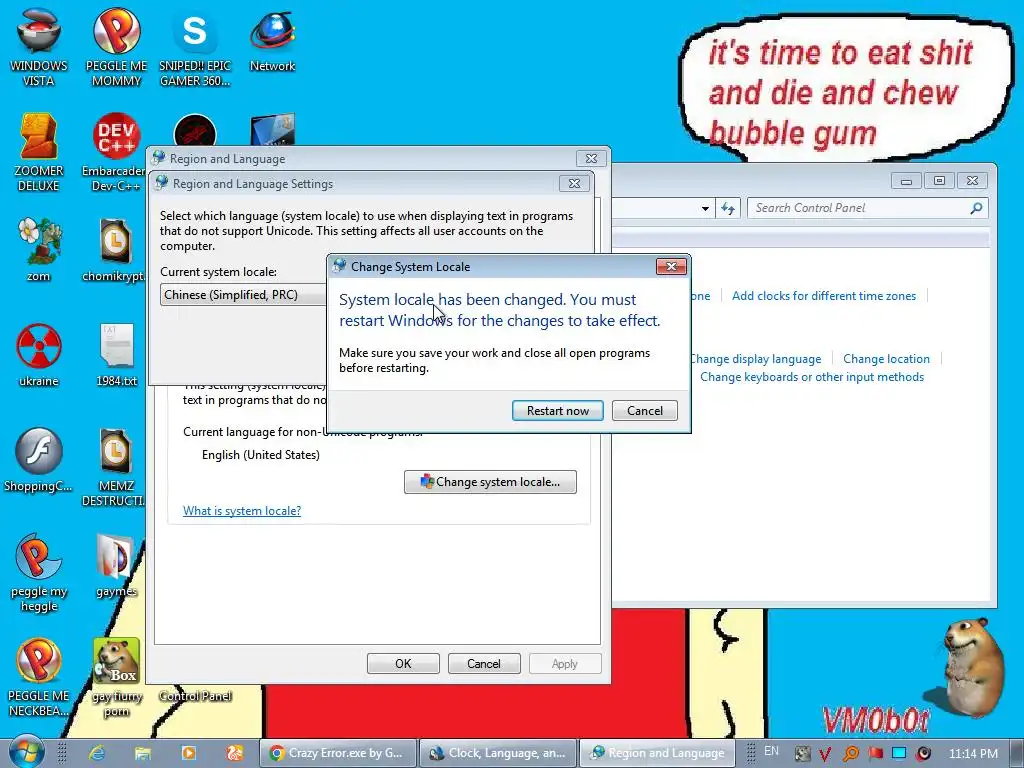
Task: Select the Skype SNIPED!! EPIC GAMER icon
Action: [x=195, y=46]
